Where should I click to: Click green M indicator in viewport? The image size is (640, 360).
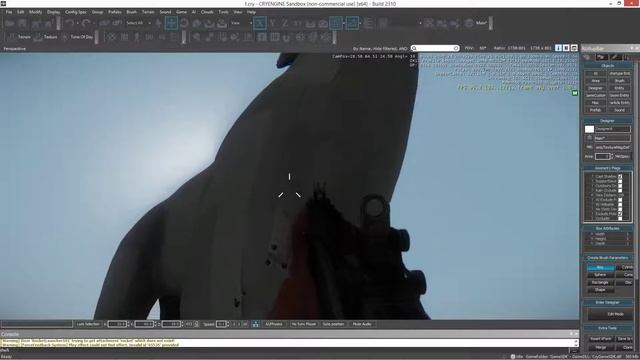click(575, 93)
